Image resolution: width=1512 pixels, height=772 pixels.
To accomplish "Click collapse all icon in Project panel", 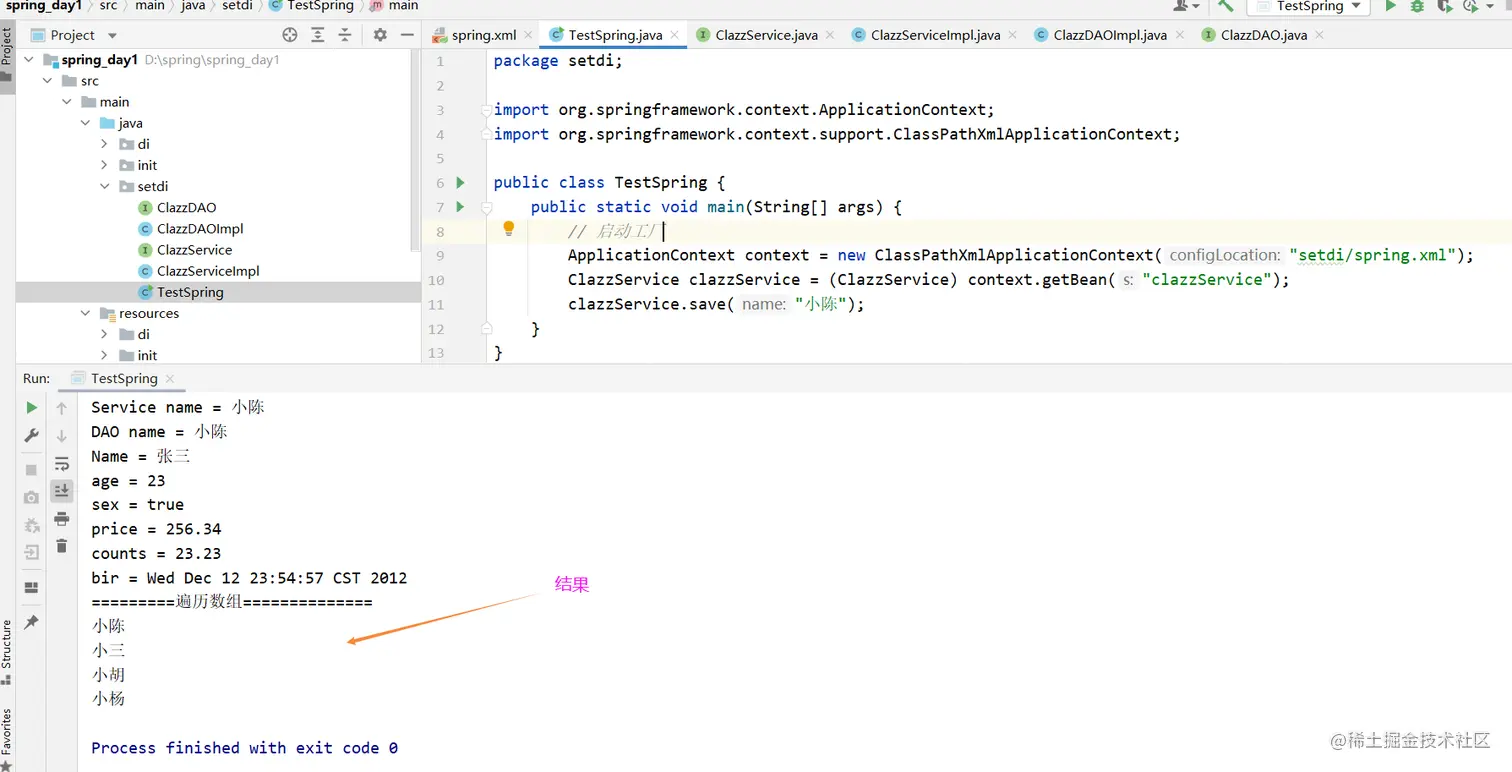I will point(345,35).
